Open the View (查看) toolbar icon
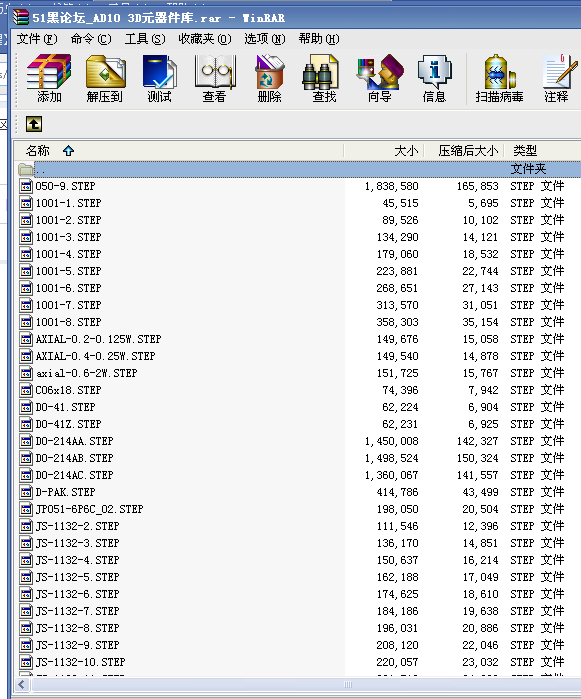581x699 pixels. pyautogui.click(x=214, y=78)
